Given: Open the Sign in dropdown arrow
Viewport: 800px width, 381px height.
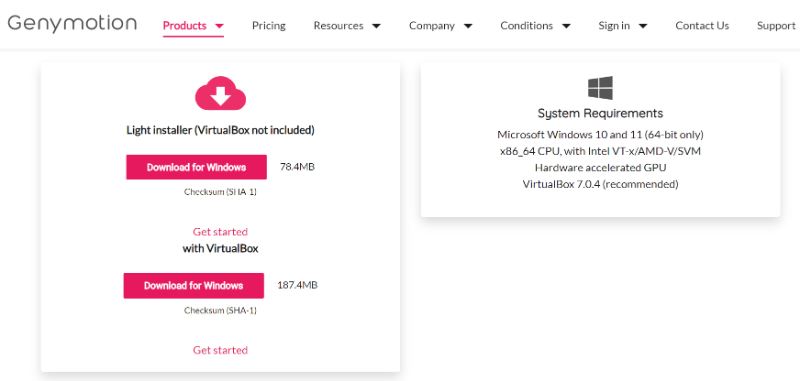Looking at the screenshot, I should (x=643, y=26).
